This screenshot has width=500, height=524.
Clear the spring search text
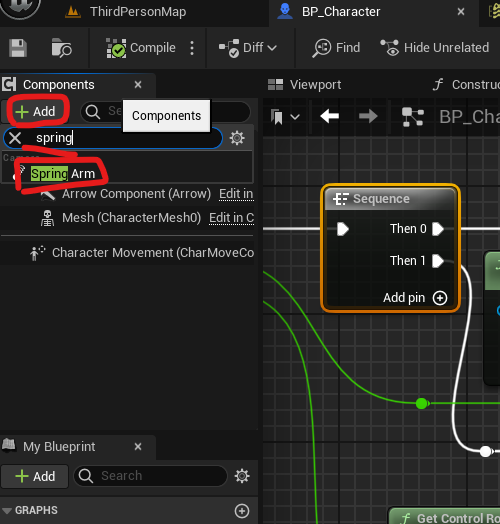15,138
